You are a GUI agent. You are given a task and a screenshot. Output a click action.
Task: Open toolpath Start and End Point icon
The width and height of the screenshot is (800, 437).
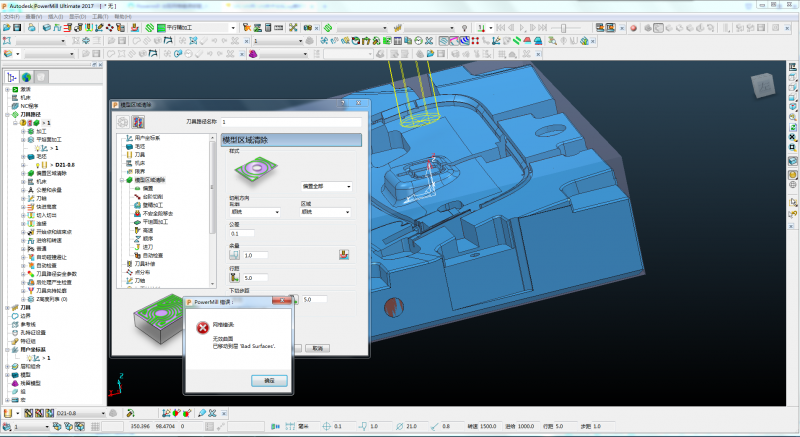78,28
